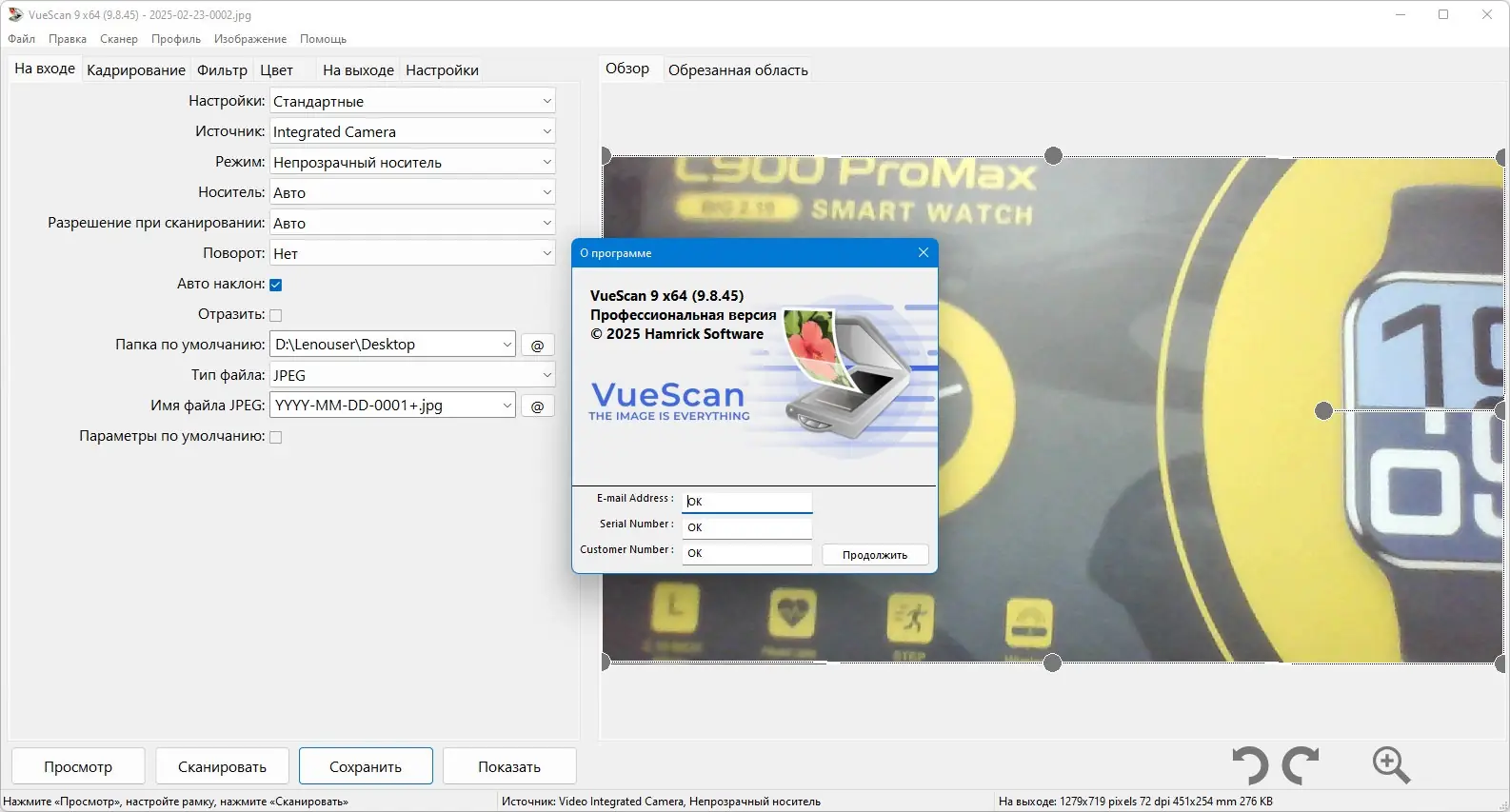Screen dimensions: 1510x812
Task: Open the Настройки dropdown set to Стандартные
Action: [x=412, y=101]
